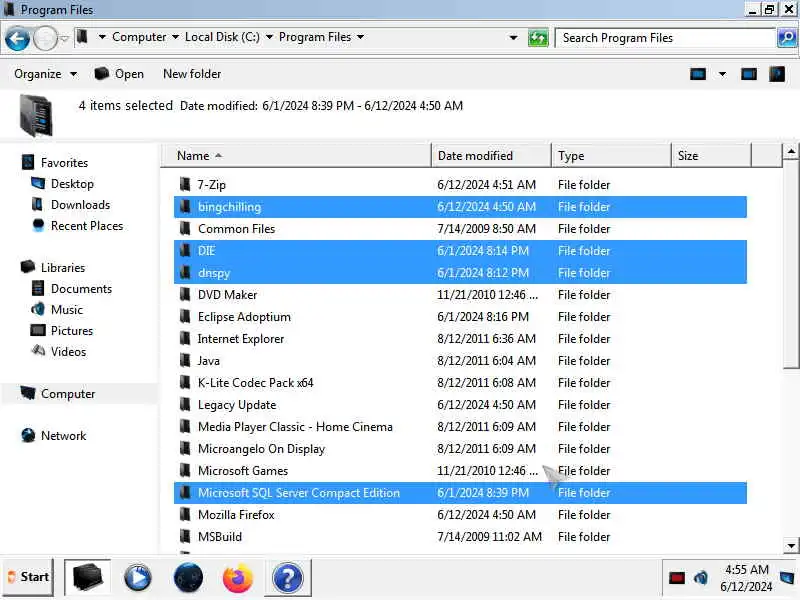Click the DIE folder icon
The image size is (800, 600).
(x=185, y=251)
